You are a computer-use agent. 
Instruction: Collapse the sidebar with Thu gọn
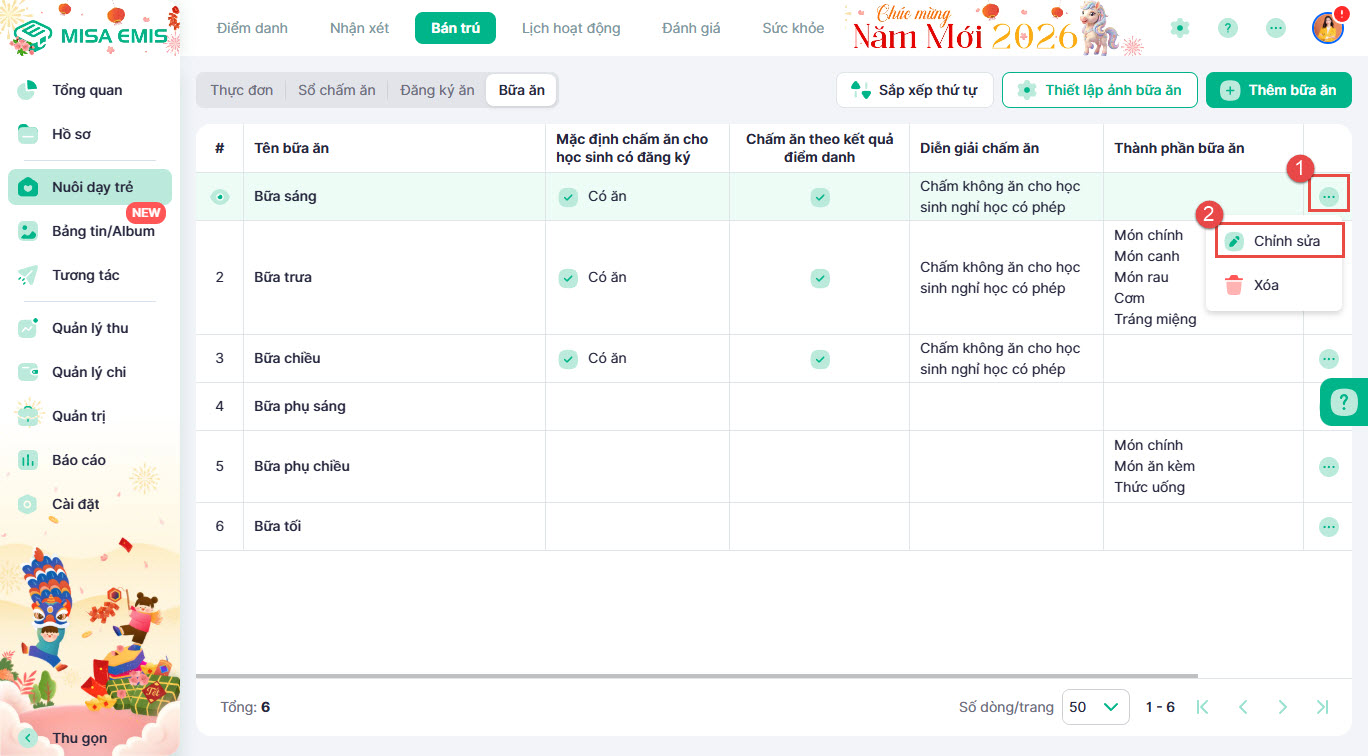pyautogui.click(x=80, y=738)
